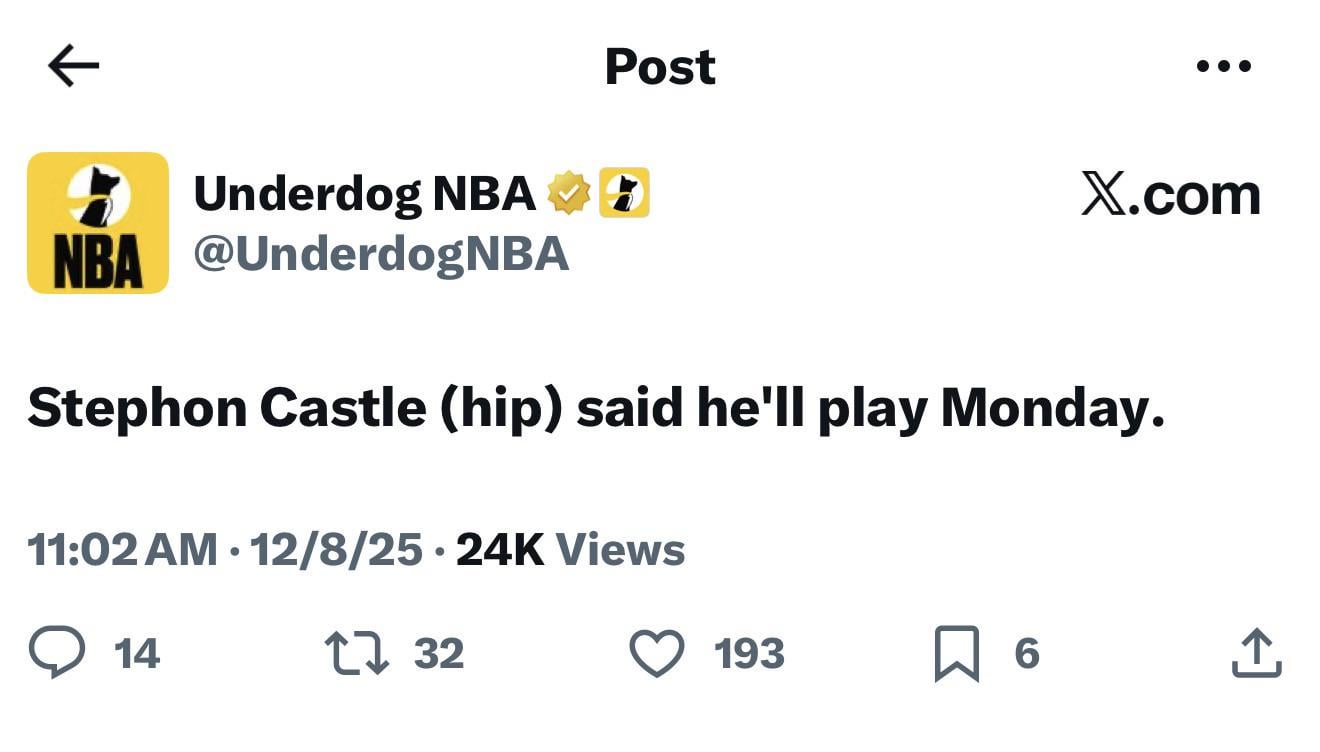View reposts by clicking the count 32
Screen dimensions: 1320x752
coord(440,655)
